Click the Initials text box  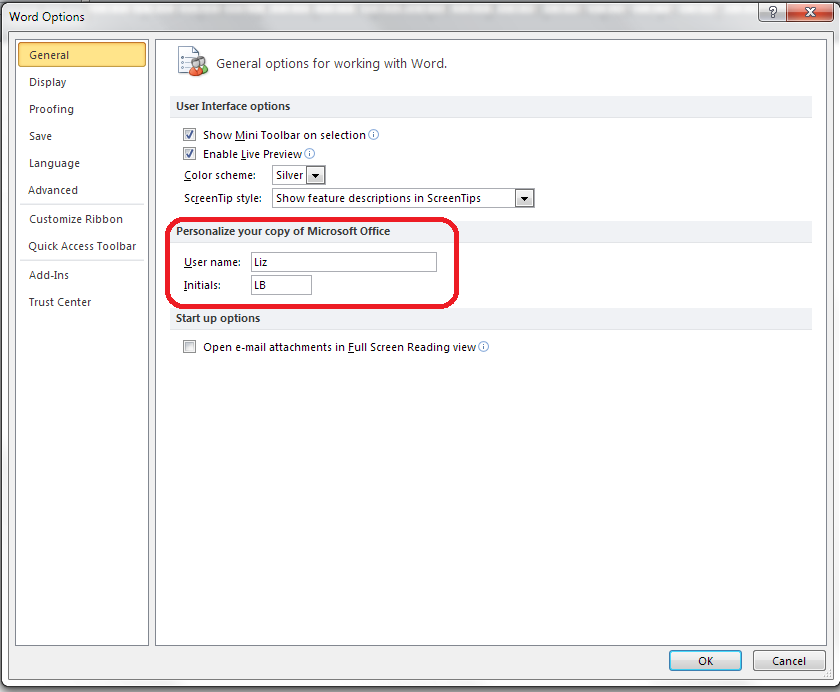(281, 285)
